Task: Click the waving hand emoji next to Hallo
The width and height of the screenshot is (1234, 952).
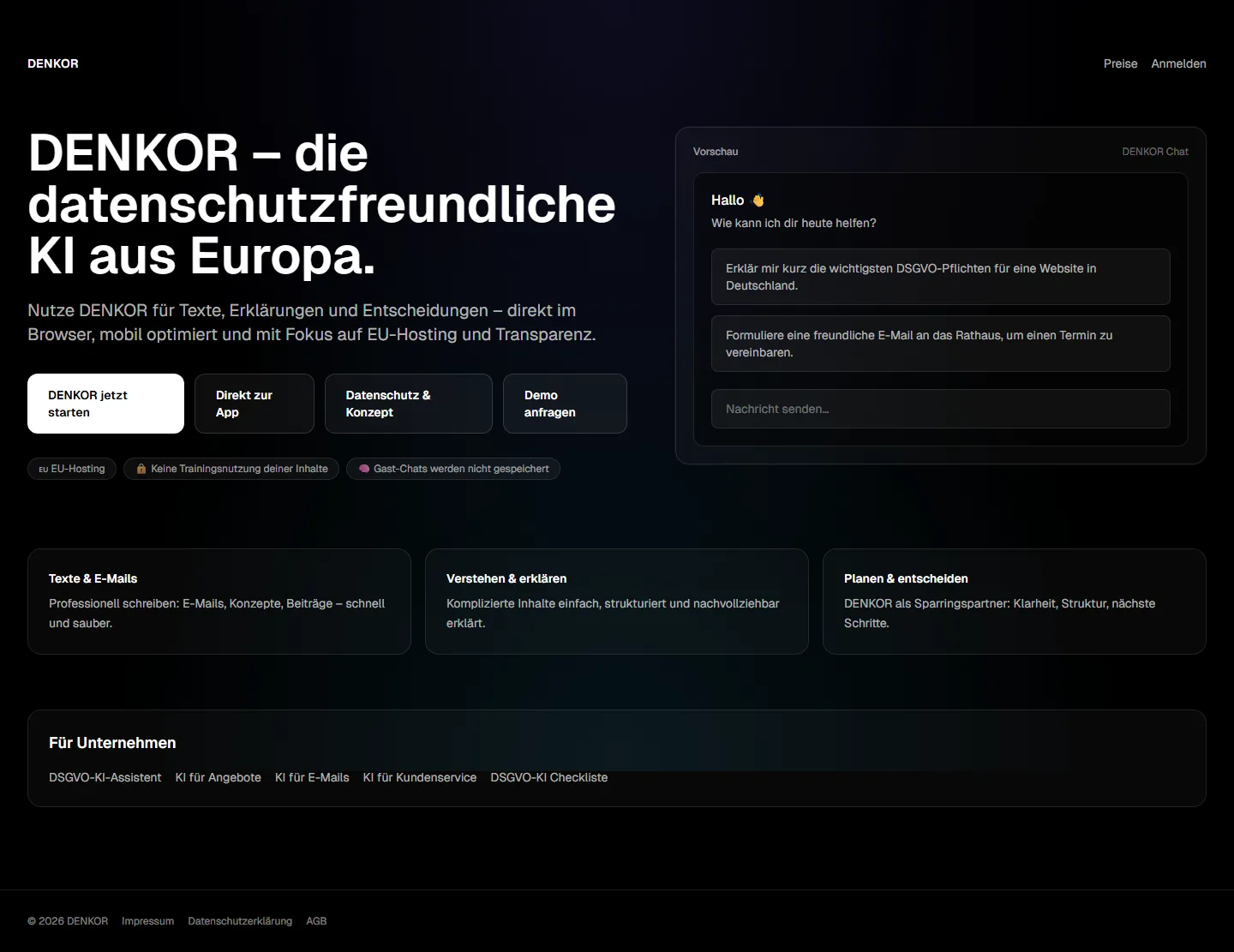Action: coord(758,201)
